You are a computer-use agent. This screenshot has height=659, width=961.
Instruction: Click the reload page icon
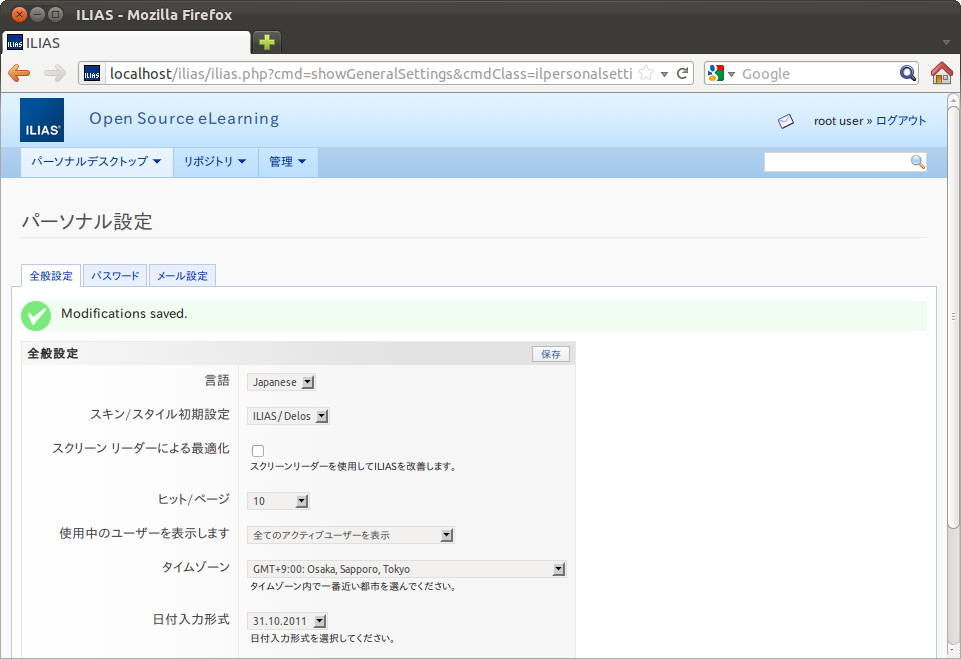[683, 73]
